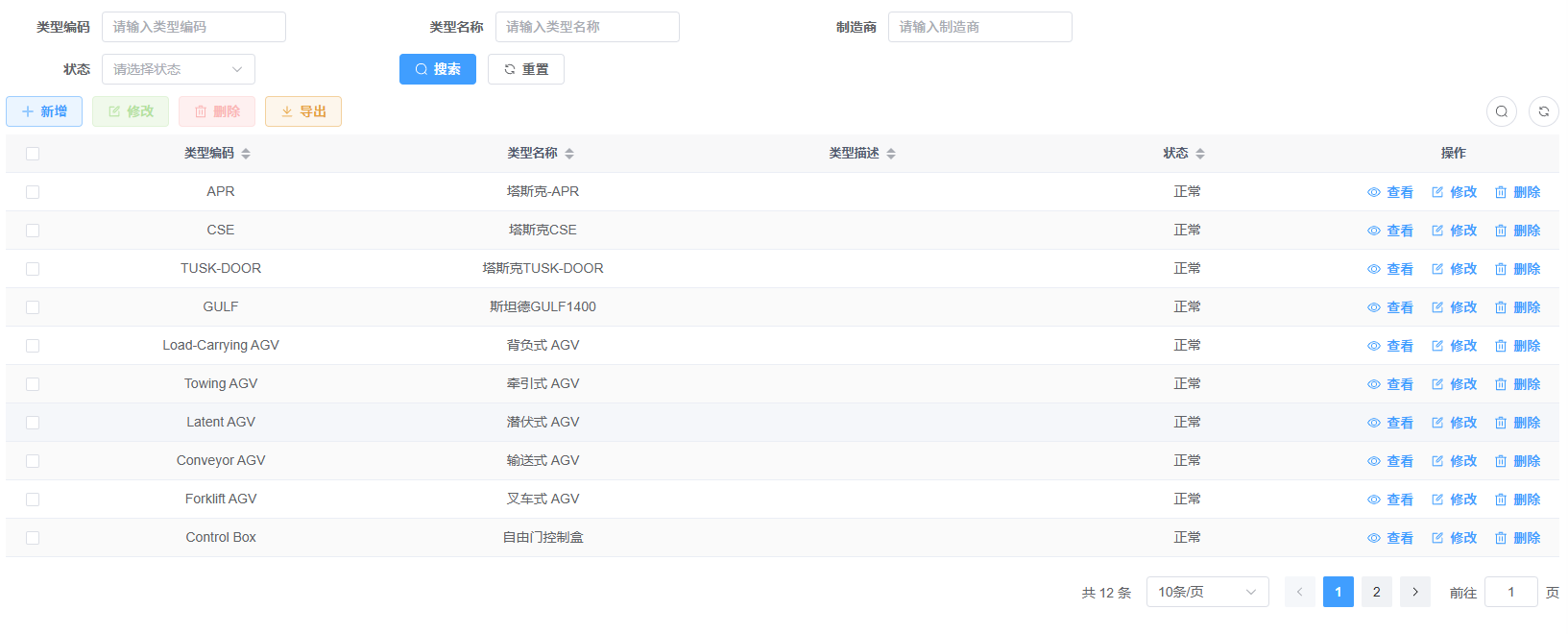Click the 新增 add button
Viewport: 1568px width, 634px height.
(44, 111)
